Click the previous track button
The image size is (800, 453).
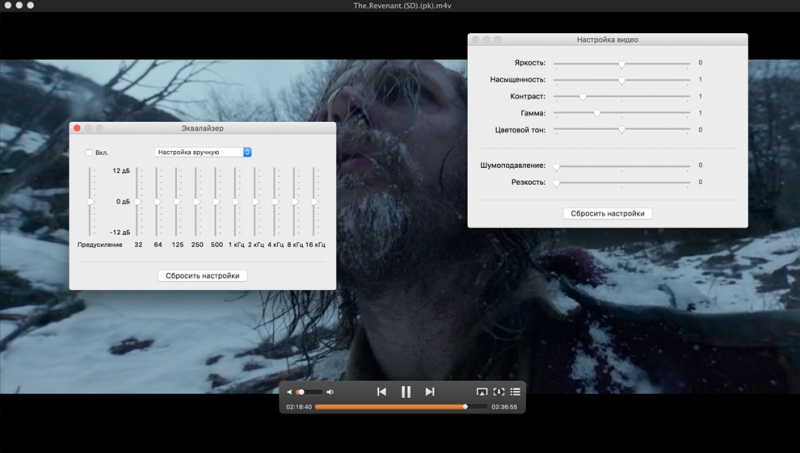tap(381, 392)
